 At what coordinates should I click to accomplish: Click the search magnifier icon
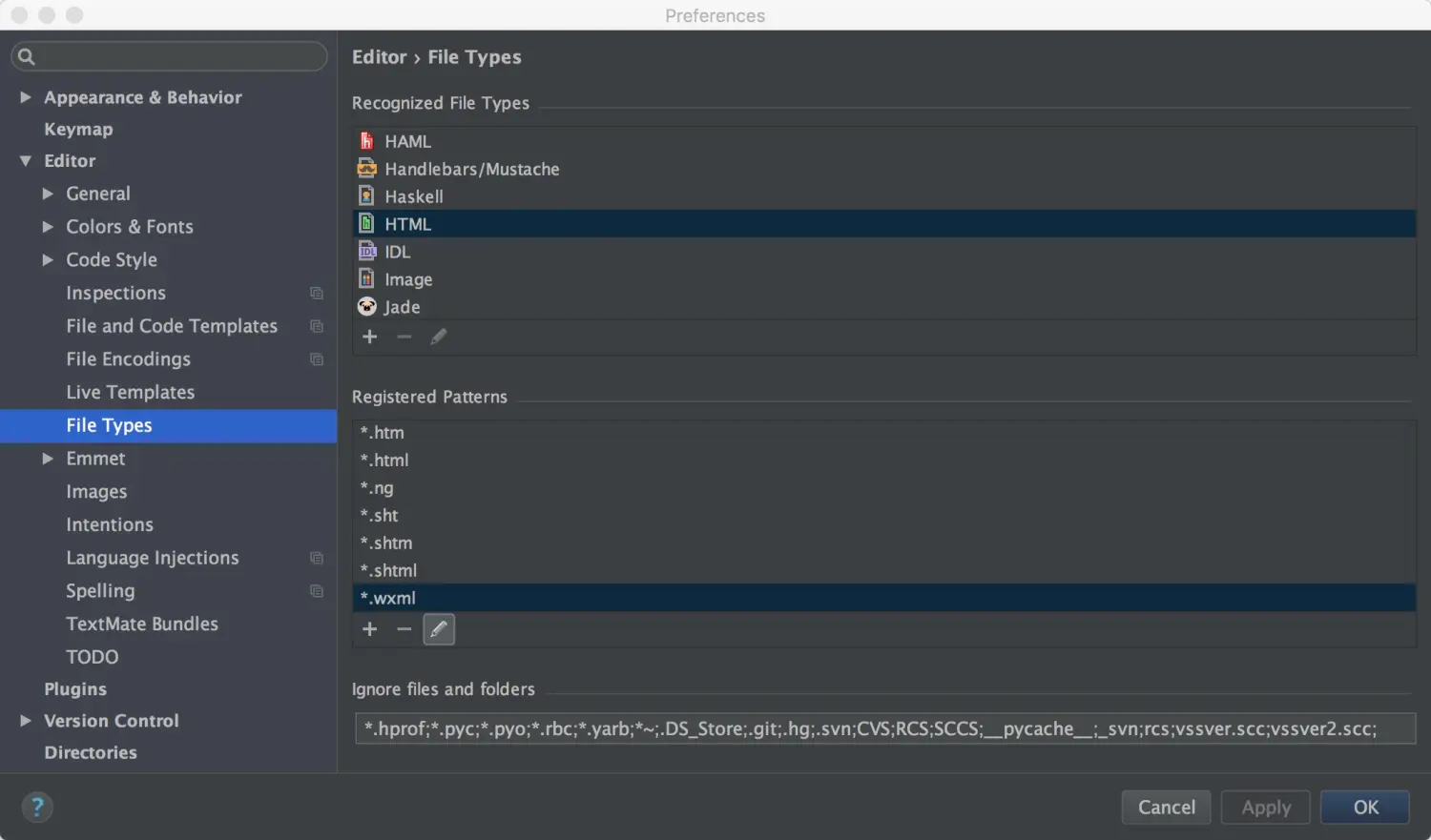click(x=27, y=56)
